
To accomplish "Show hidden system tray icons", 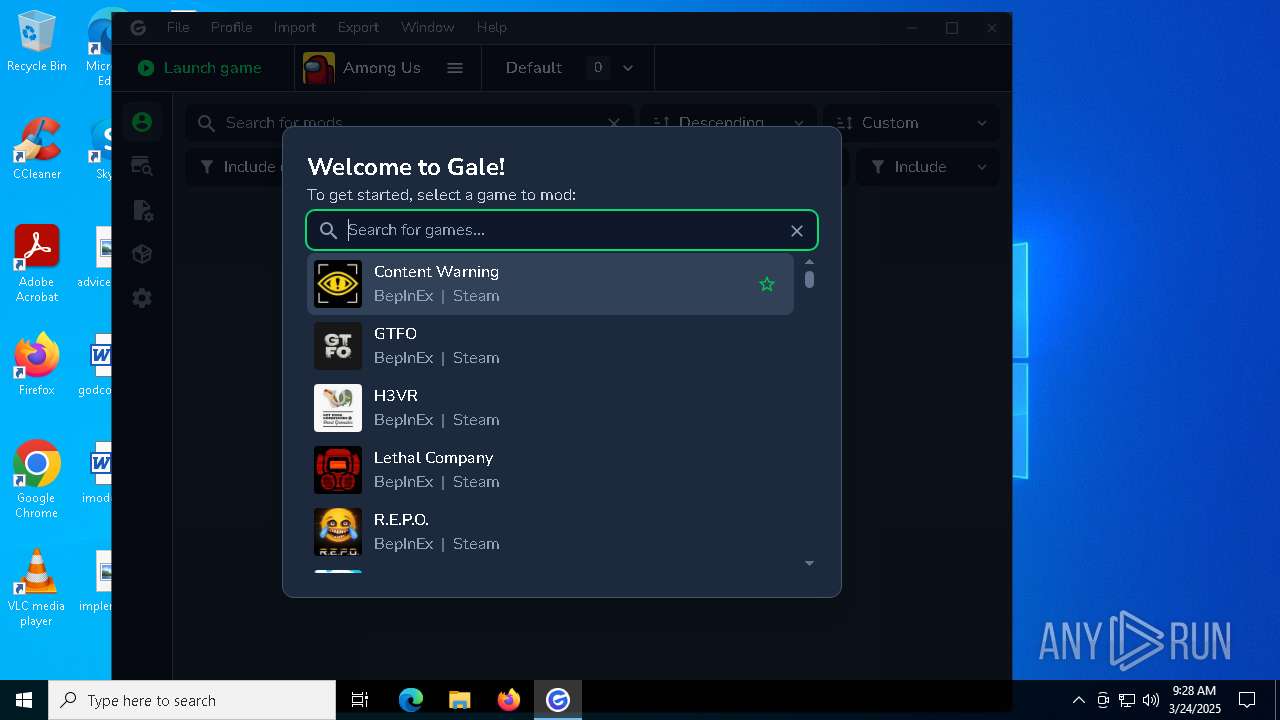I will click(x=1078, y=700).
